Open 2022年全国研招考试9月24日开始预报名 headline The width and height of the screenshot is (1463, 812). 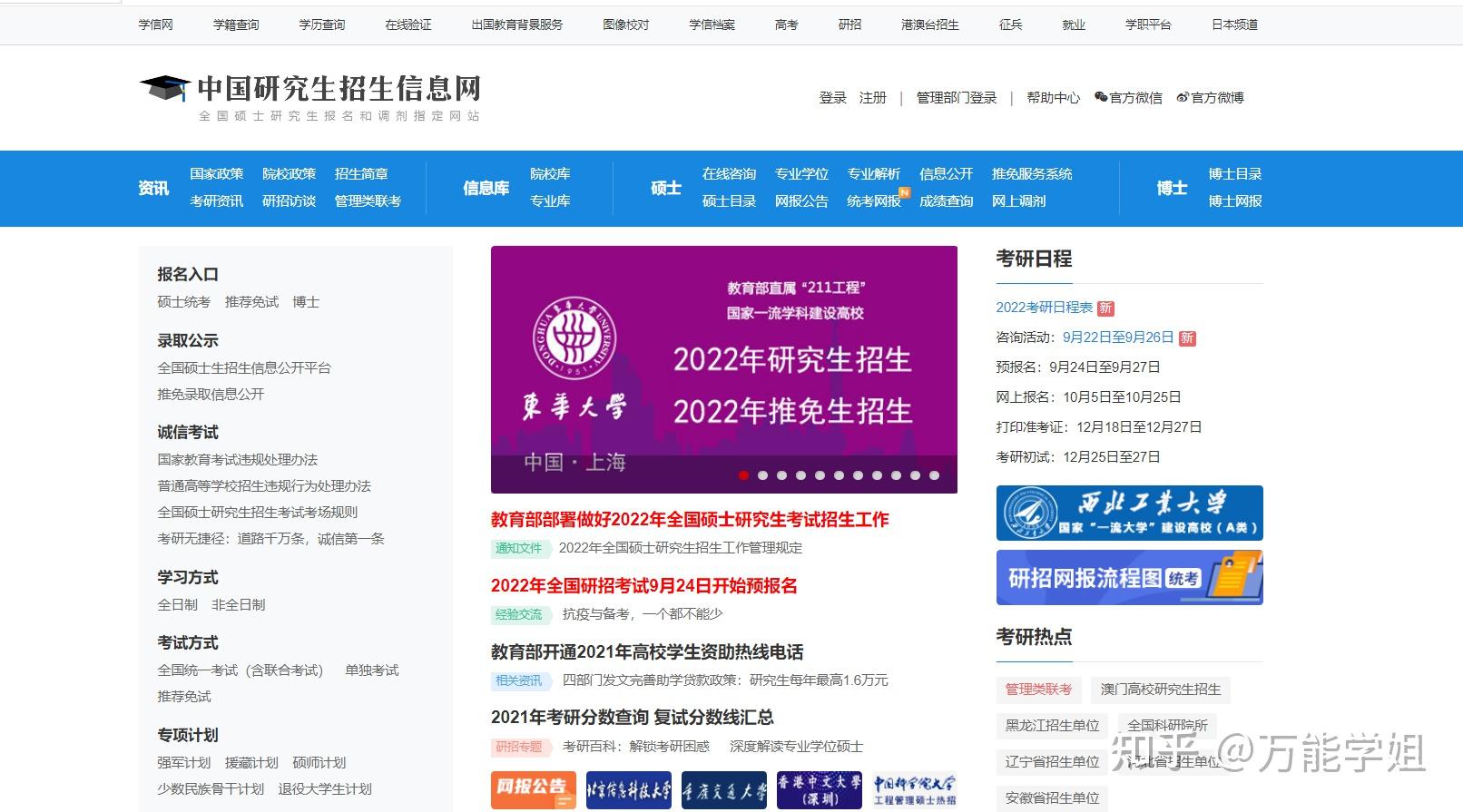click(x=644, y=586)
